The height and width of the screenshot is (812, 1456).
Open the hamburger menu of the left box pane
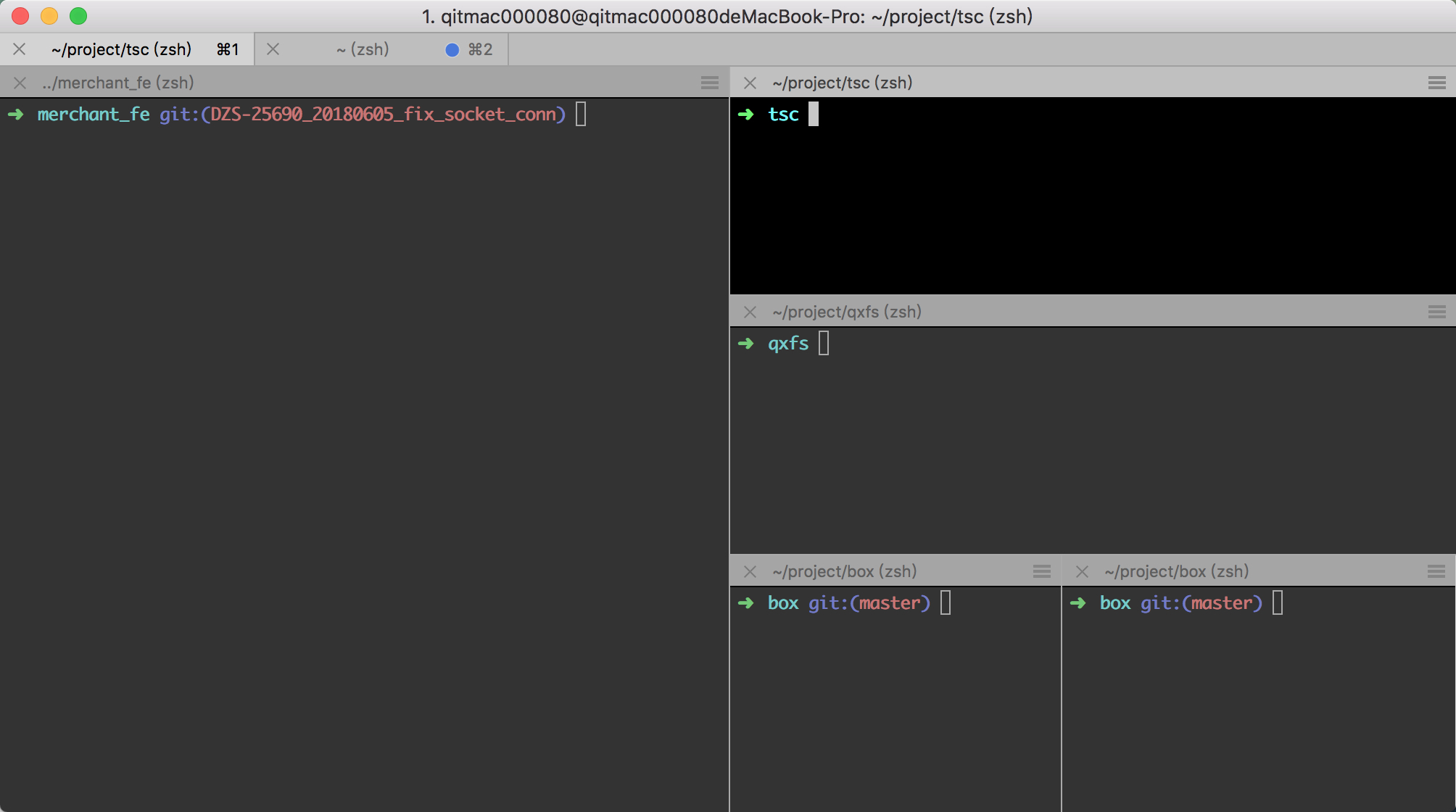tap(1042, 571)
